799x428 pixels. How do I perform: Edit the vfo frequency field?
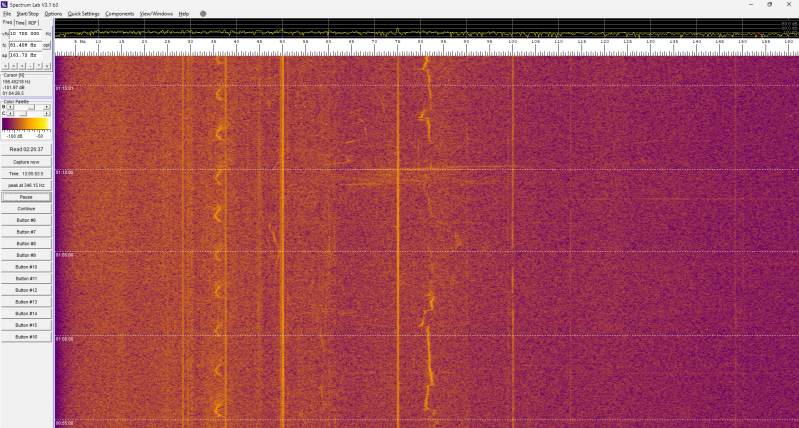click(x=25, y=34)
